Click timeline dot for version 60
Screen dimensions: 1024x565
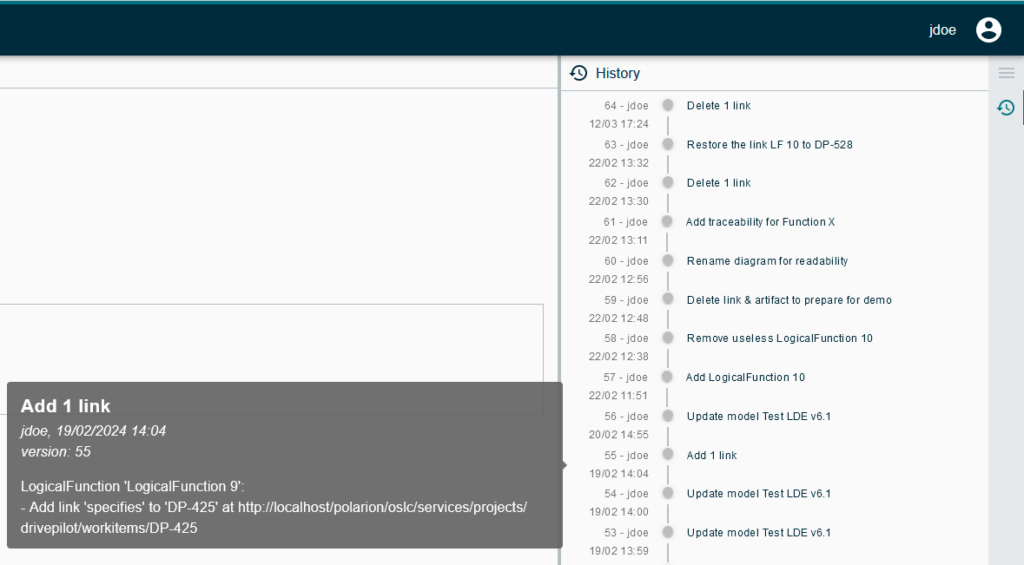point(667,261)
